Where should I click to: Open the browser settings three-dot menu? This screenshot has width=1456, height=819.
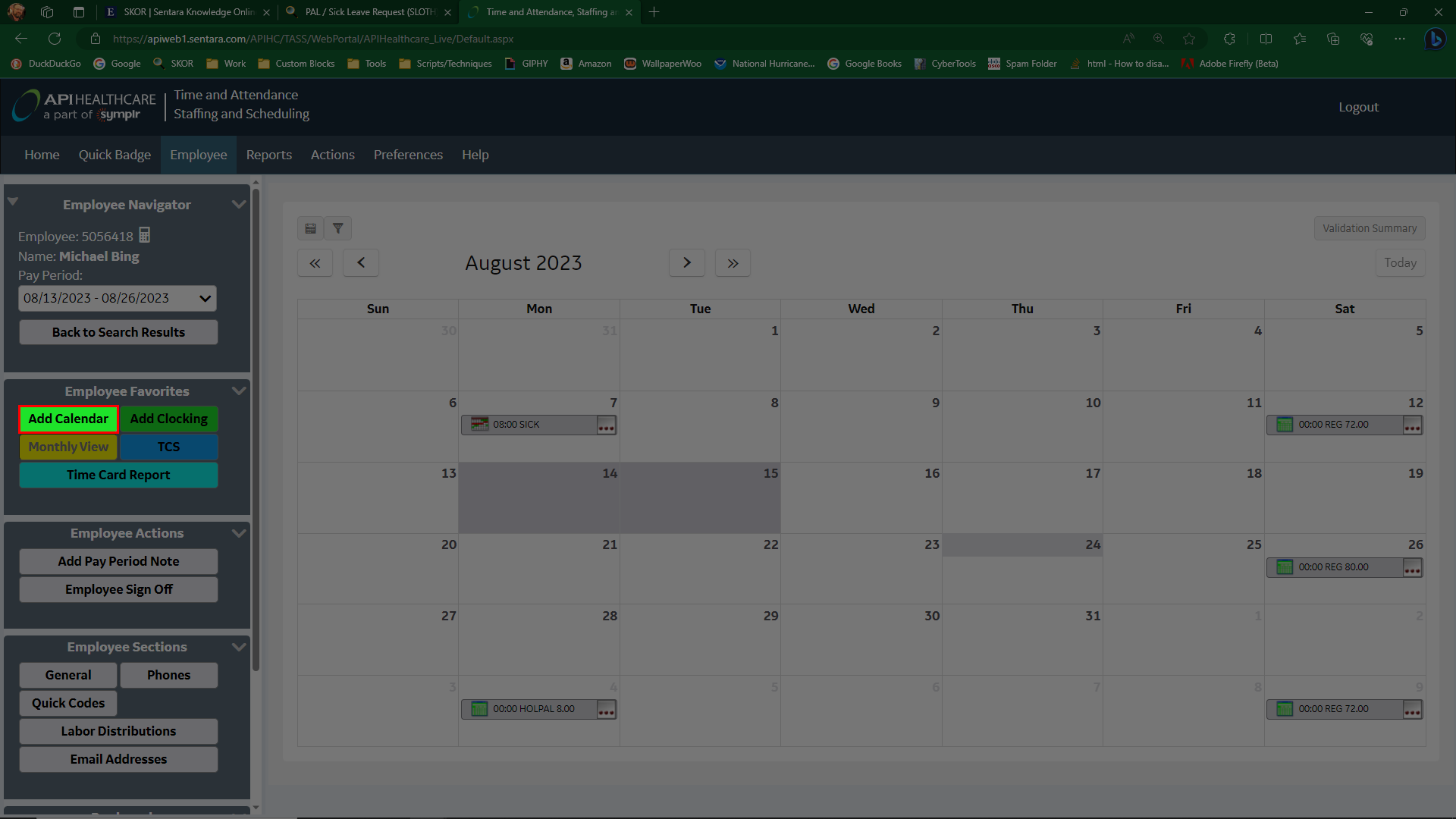click(1400, 39)
